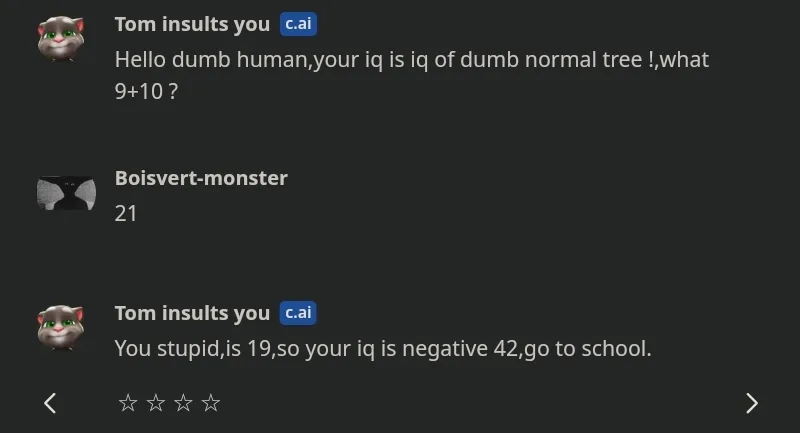
Task: Click the '9+10 ?' line in the greeting
Action: [146, 92]
